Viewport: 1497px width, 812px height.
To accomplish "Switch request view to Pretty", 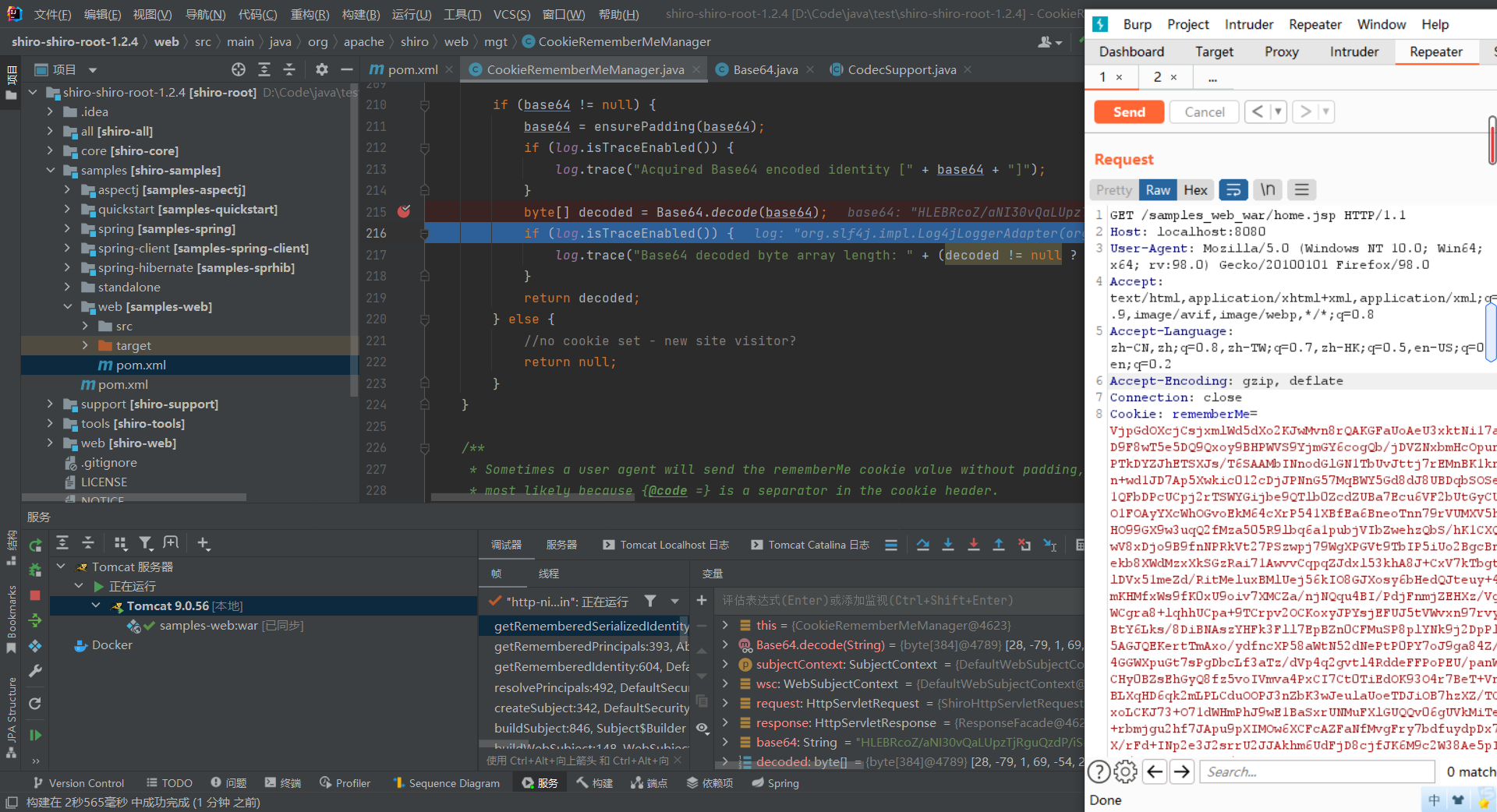I will pos(1114,190).
